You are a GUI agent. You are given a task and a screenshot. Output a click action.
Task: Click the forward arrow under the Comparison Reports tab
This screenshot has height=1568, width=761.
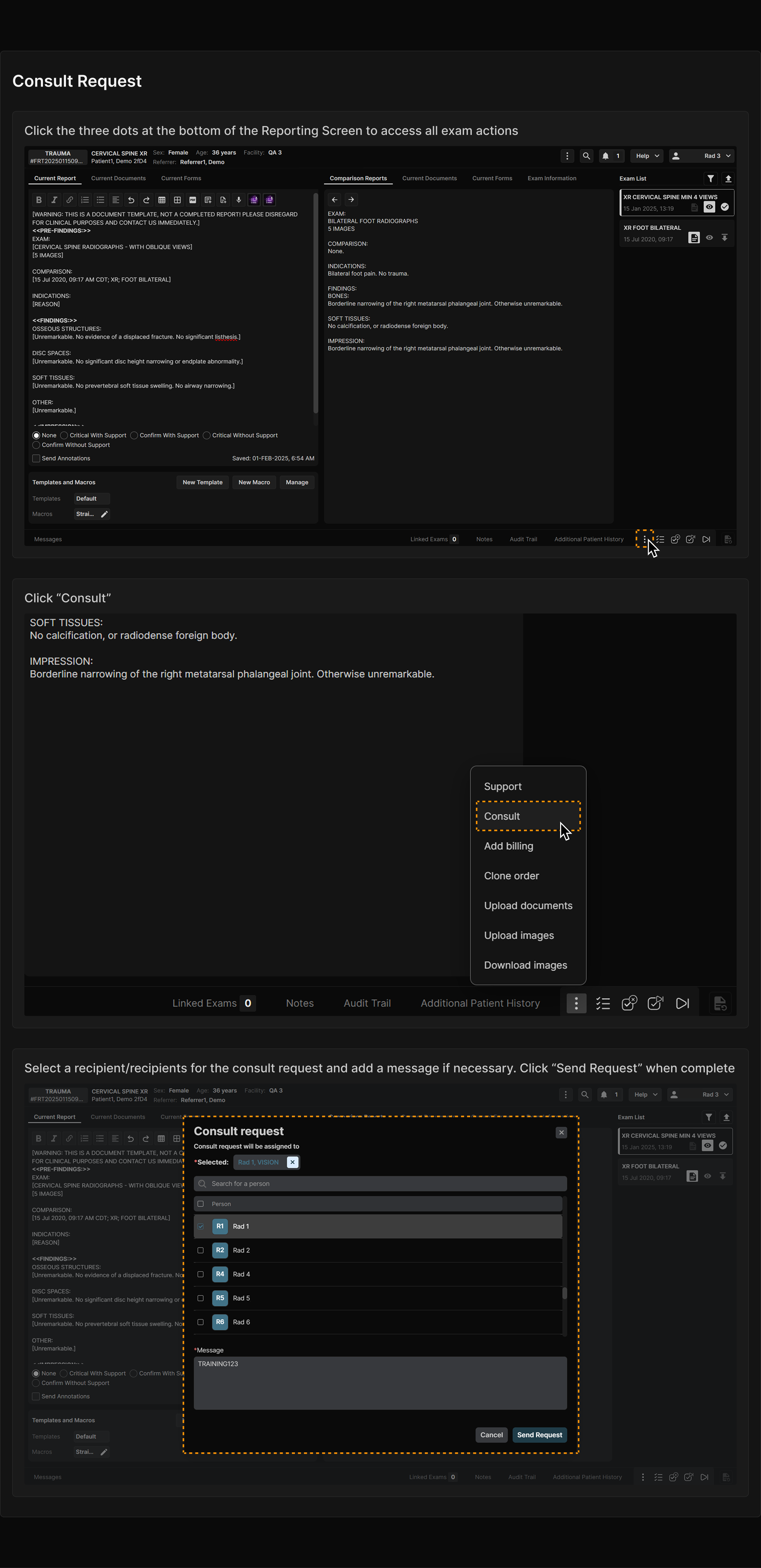click(351, 200)
